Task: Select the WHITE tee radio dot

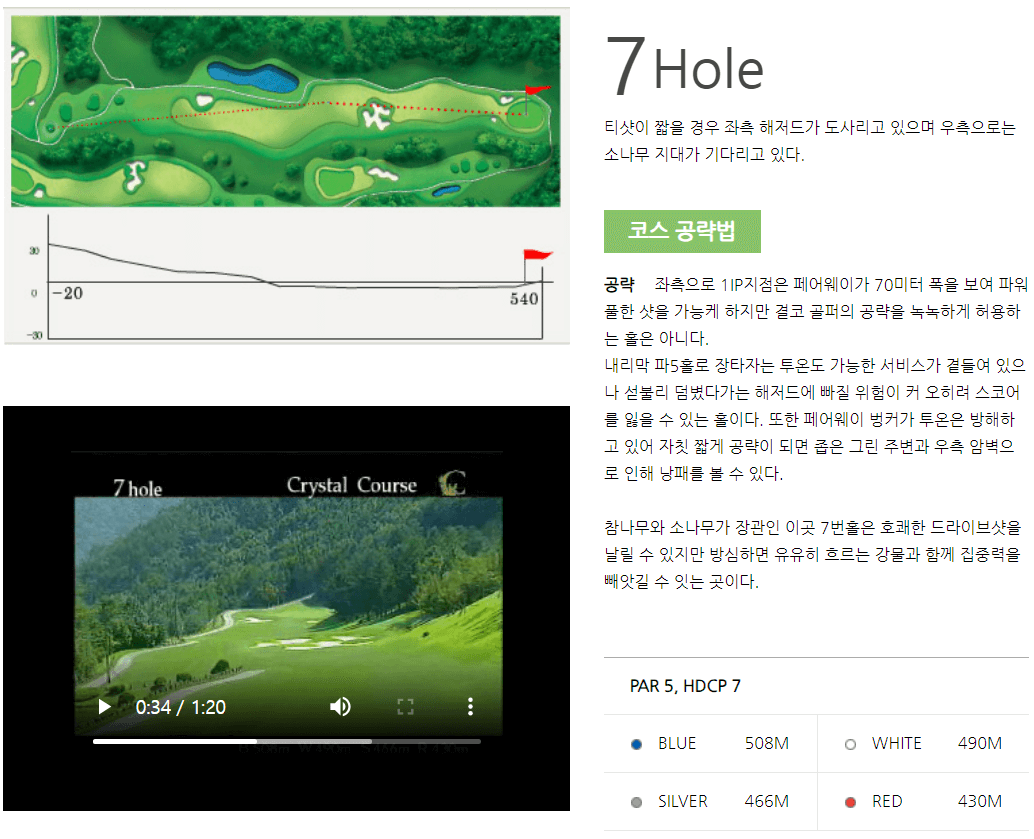Action: tap(849, 743)
